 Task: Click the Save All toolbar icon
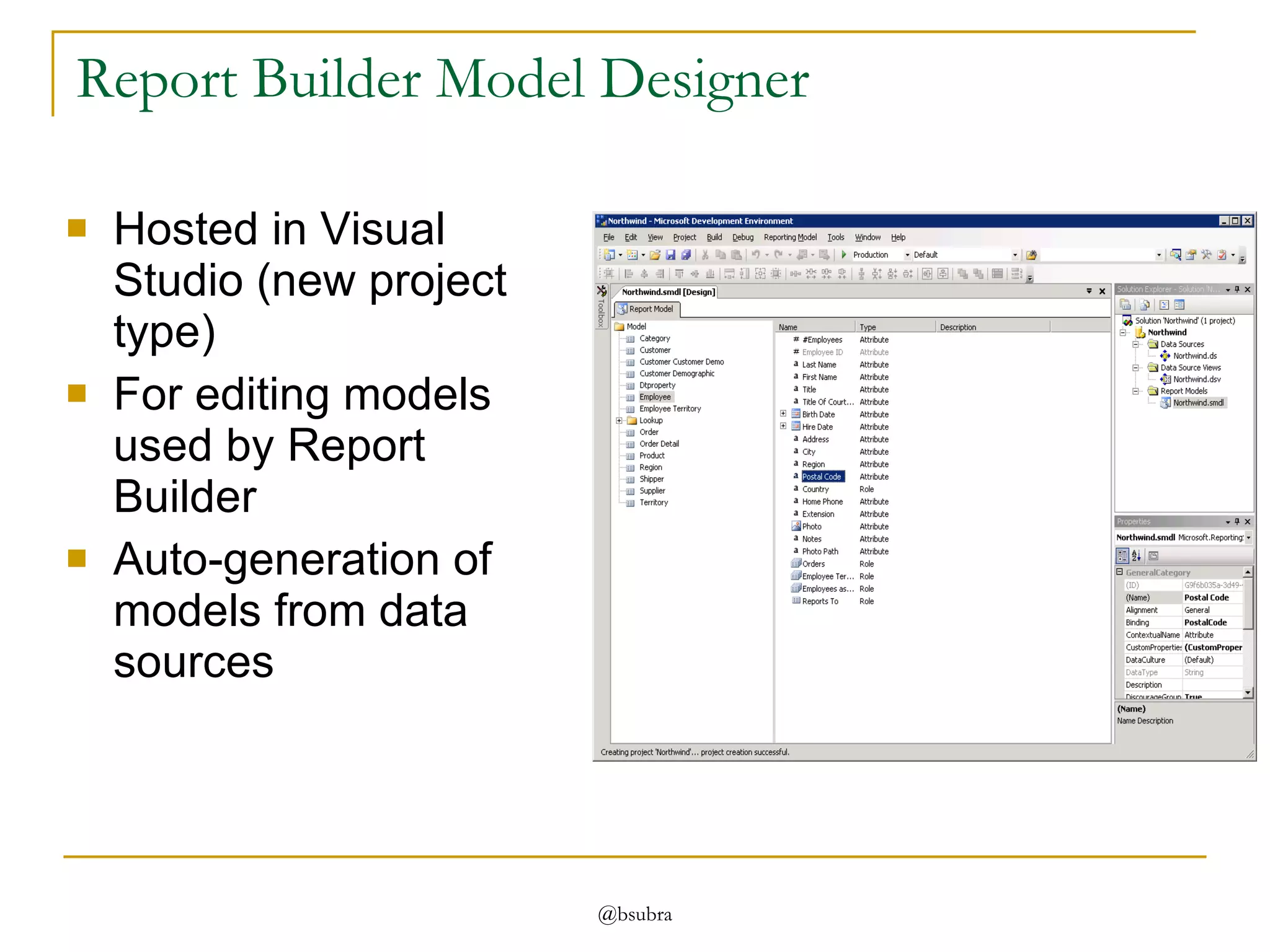686,255
